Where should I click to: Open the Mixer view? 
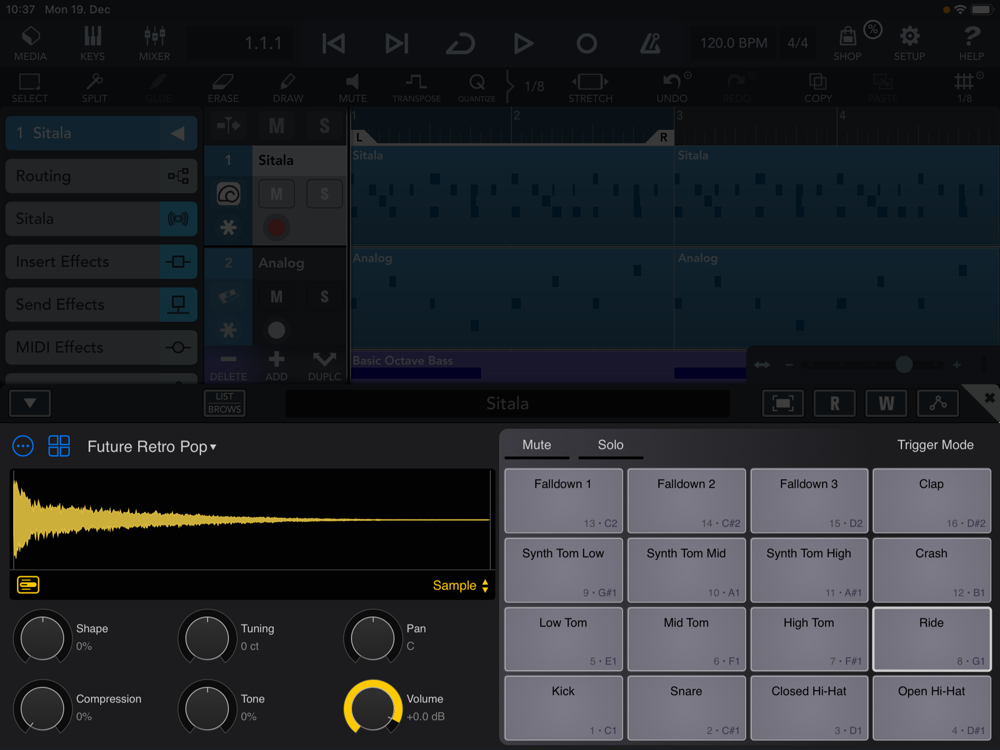pos(154,43)
